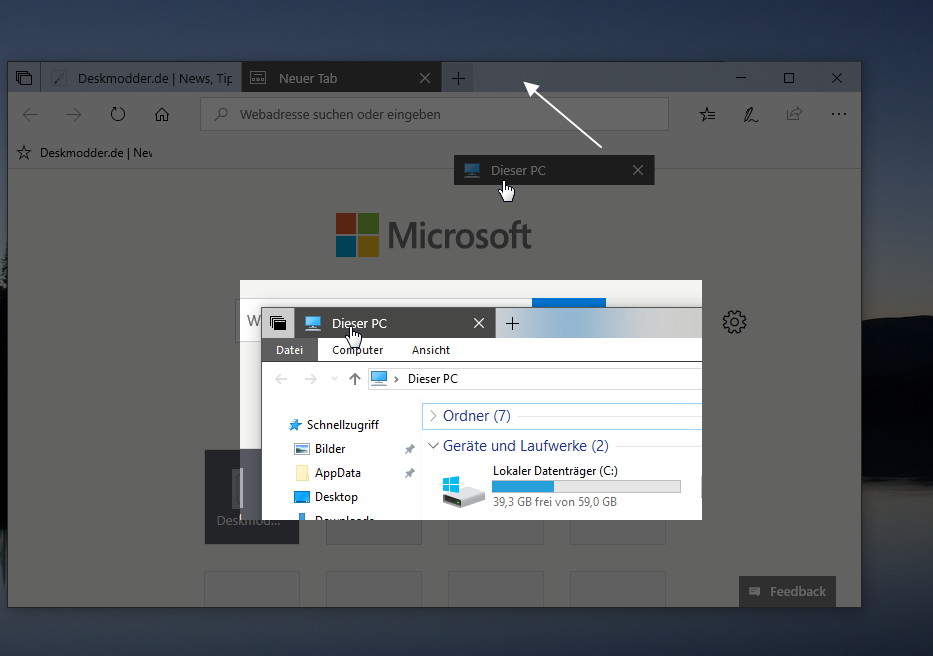Close the dragged Dieser PC tab
This screenshot has height=656, width=933.
638,170
